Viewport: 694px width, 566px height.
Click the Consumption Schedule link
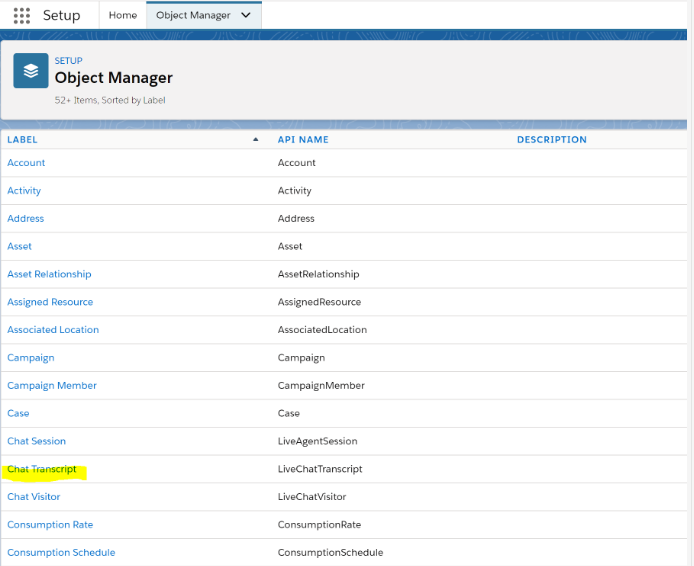pos(61,553)
